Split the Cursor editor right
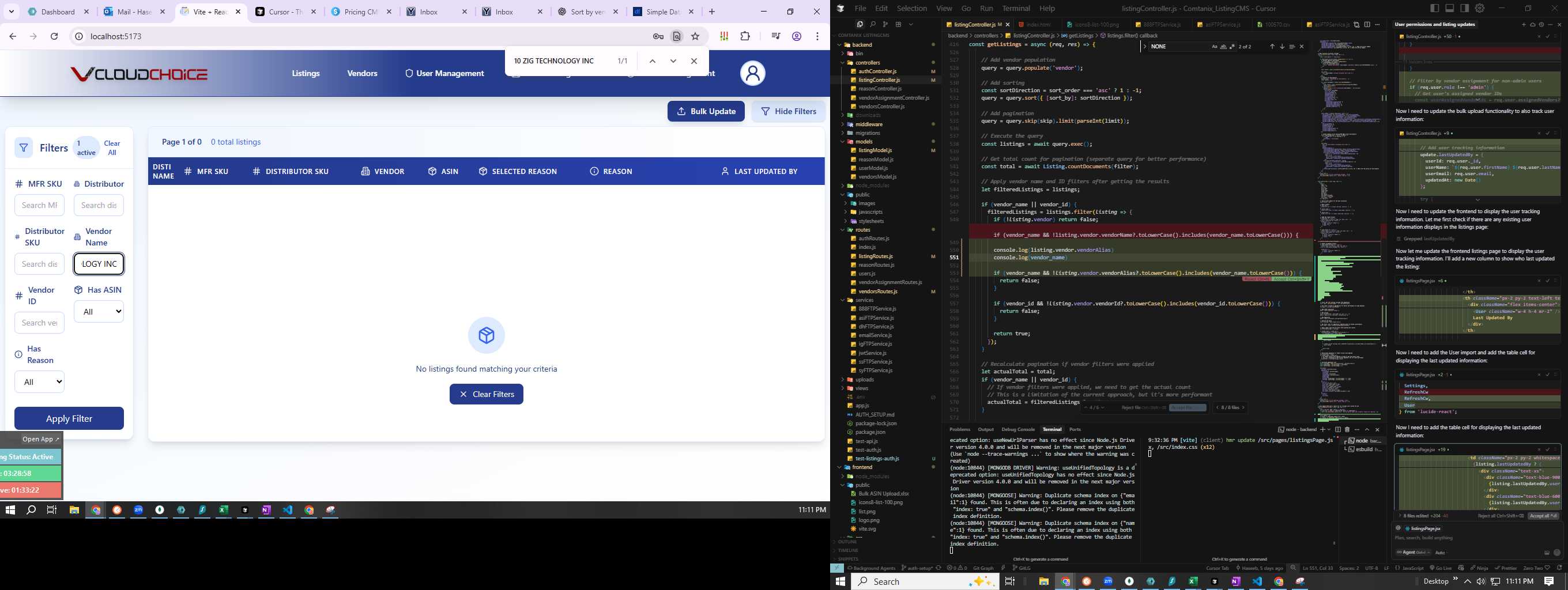Image resolution: width=1568 pixels, height=590 pixels. coord(1367,24)
